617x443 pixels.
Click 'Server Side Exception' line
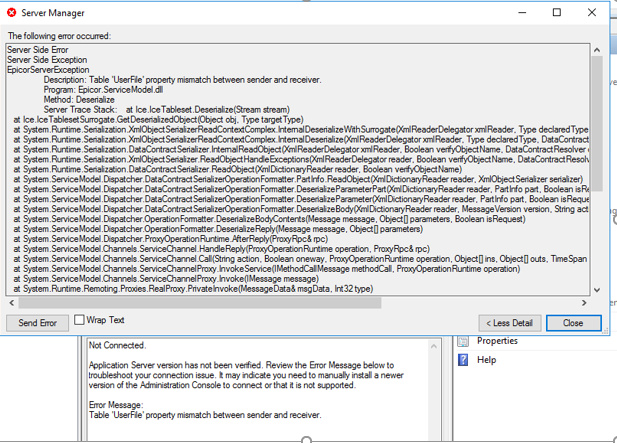click(x=47, y=60)
